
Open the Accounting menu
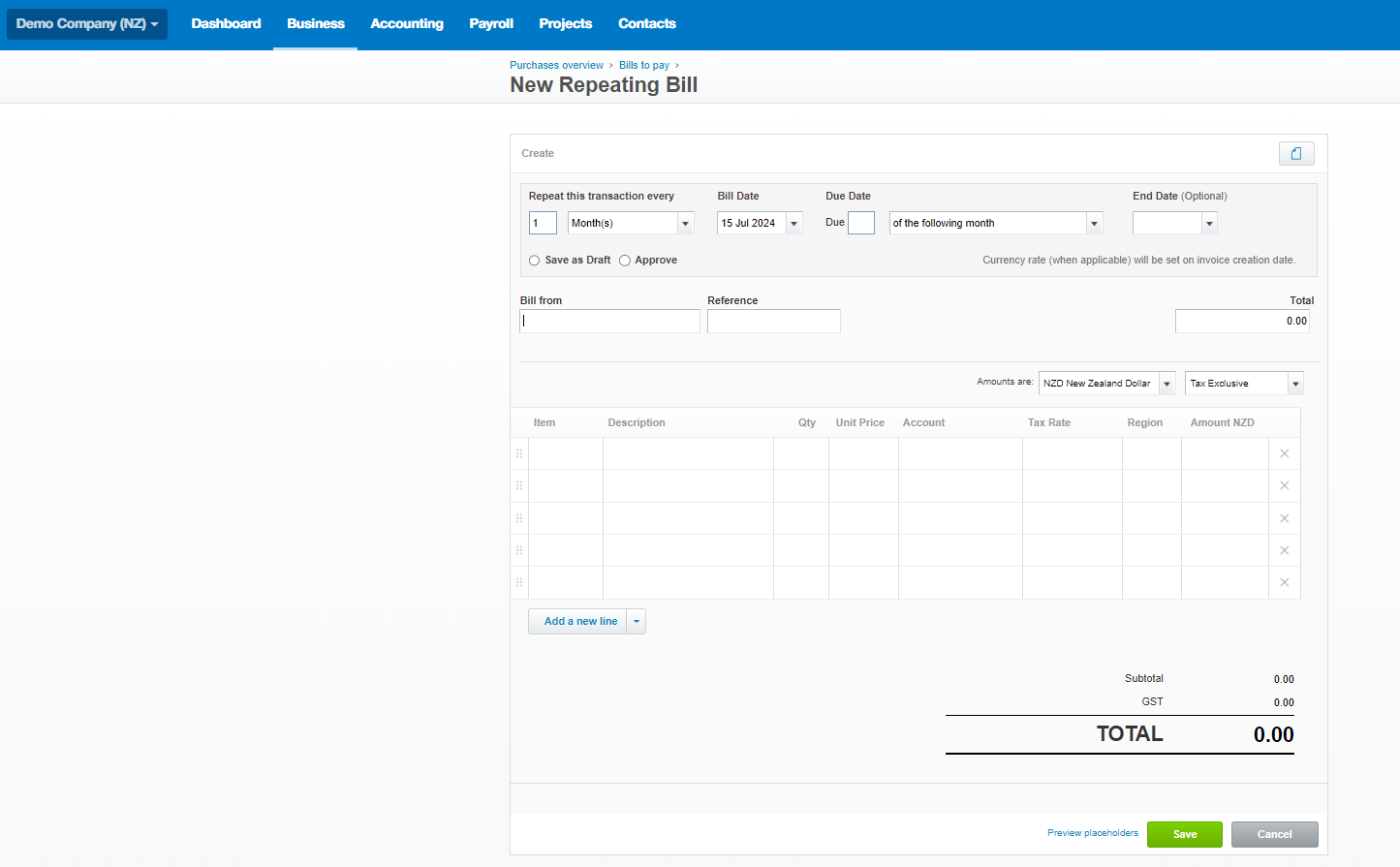(x=406, y=23)
